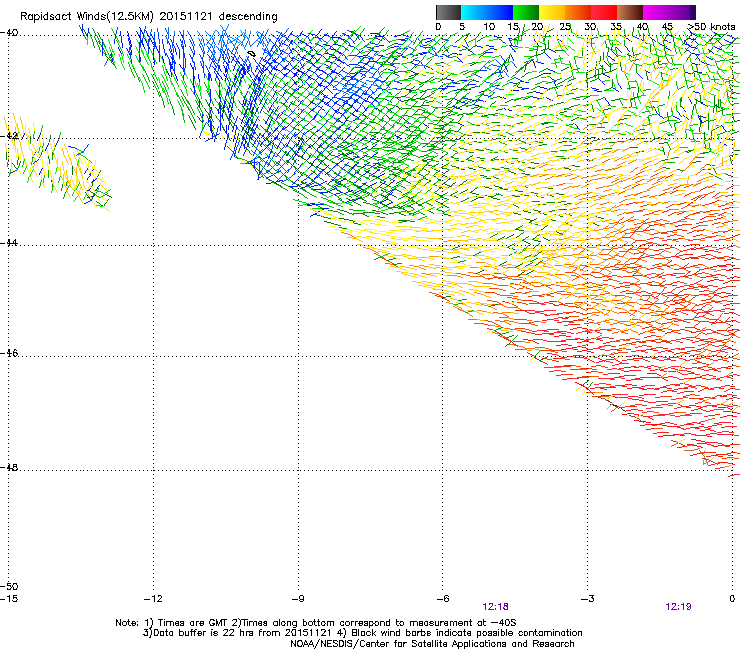Click the -44 latitude axis label
The width and height of the screenshot is (740, 650).
coord(9,243)
